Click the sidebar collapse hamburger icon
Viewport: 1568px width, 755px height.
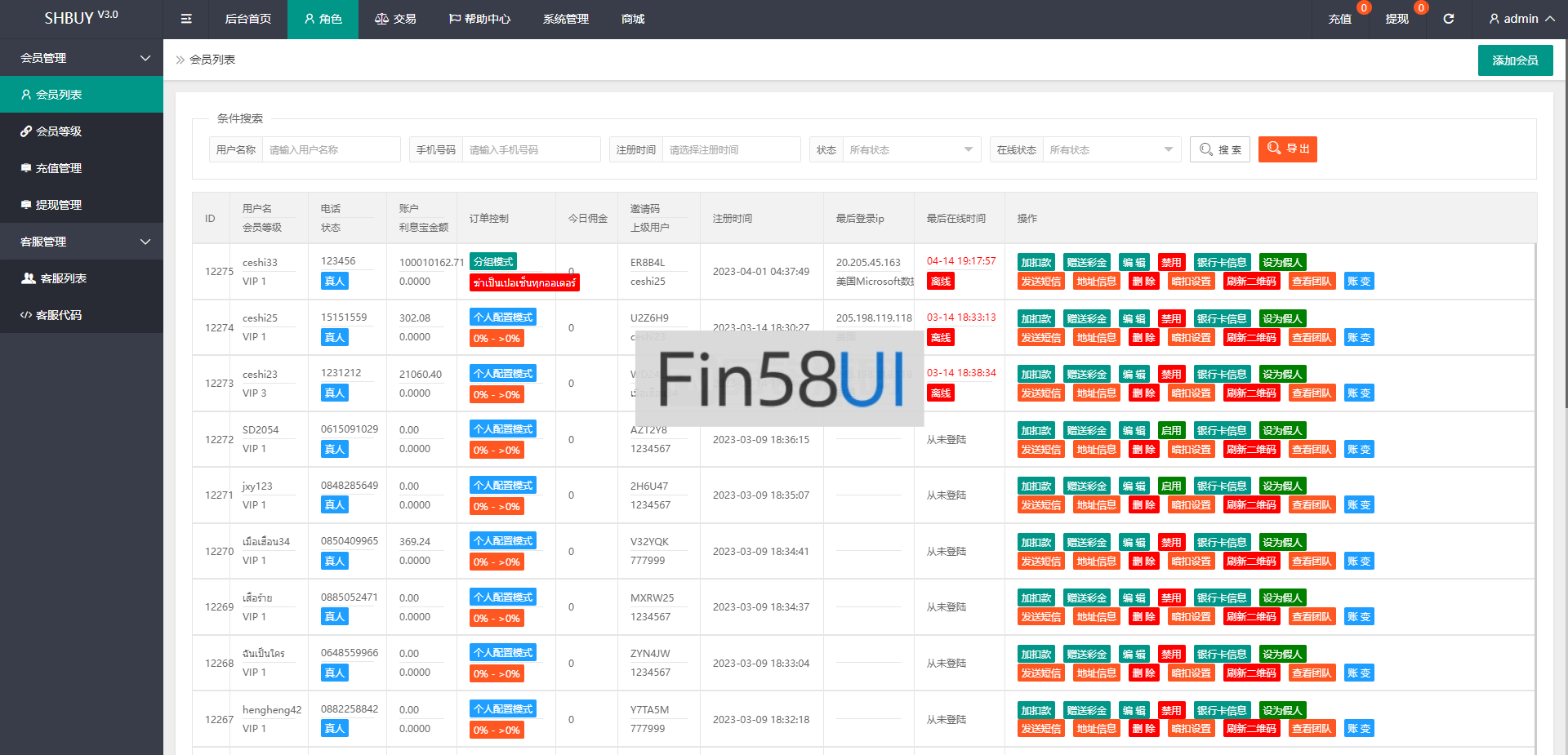click(186, 19)
